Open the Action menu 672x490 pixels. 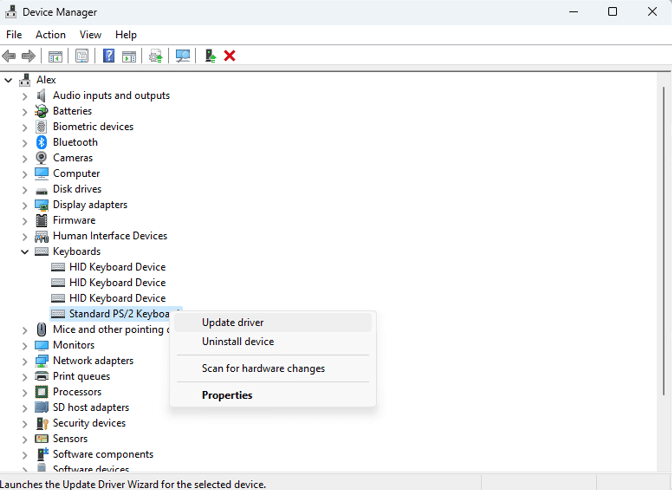click(x=50, y=34)
